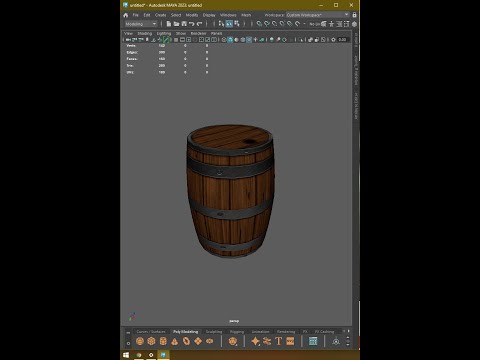Enable snap to points magnet

(274, 24)
